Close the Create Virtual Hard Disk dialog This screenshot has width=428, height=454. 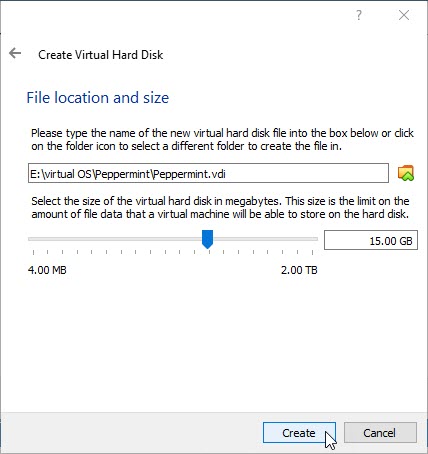[404, 15]
